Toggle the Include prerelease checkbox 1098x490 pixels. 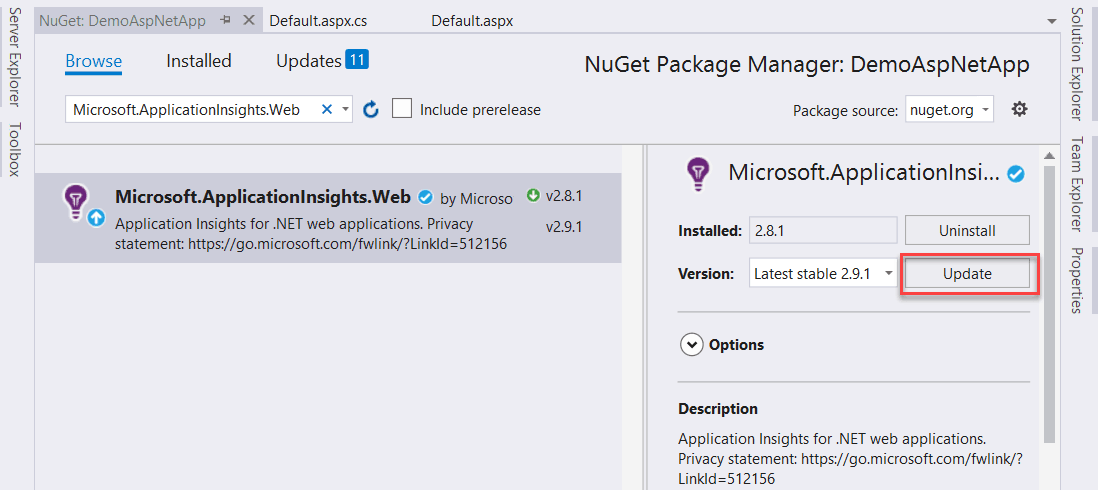[402, 109]
